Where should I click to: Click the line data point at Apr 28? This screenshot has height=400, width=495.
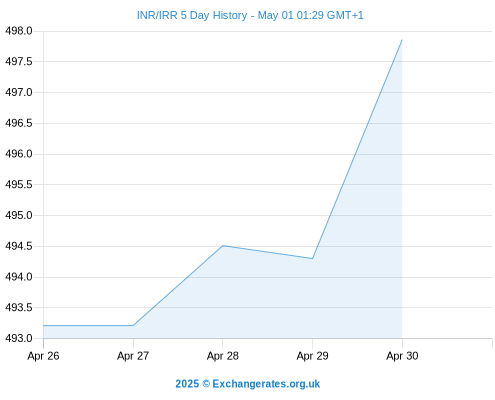click(x=223, y=246)
